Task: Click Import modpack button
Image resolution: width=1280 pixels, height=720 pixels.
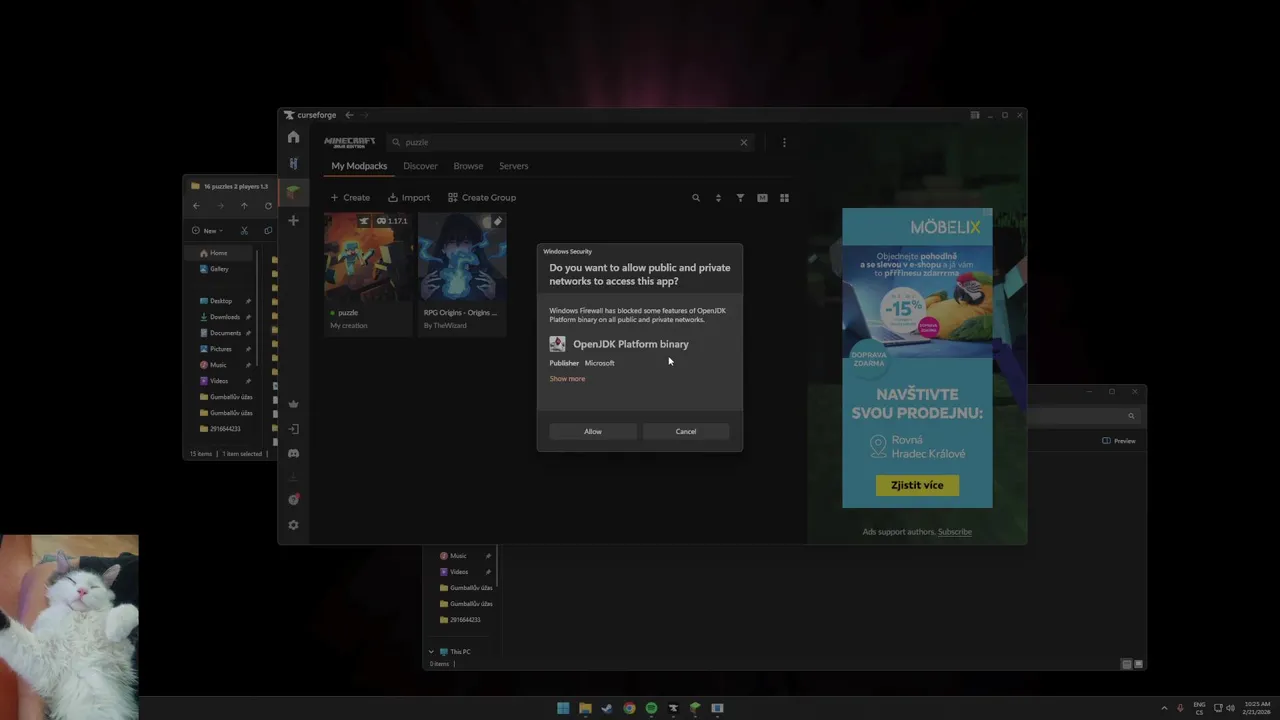Action: coord(409,198)
